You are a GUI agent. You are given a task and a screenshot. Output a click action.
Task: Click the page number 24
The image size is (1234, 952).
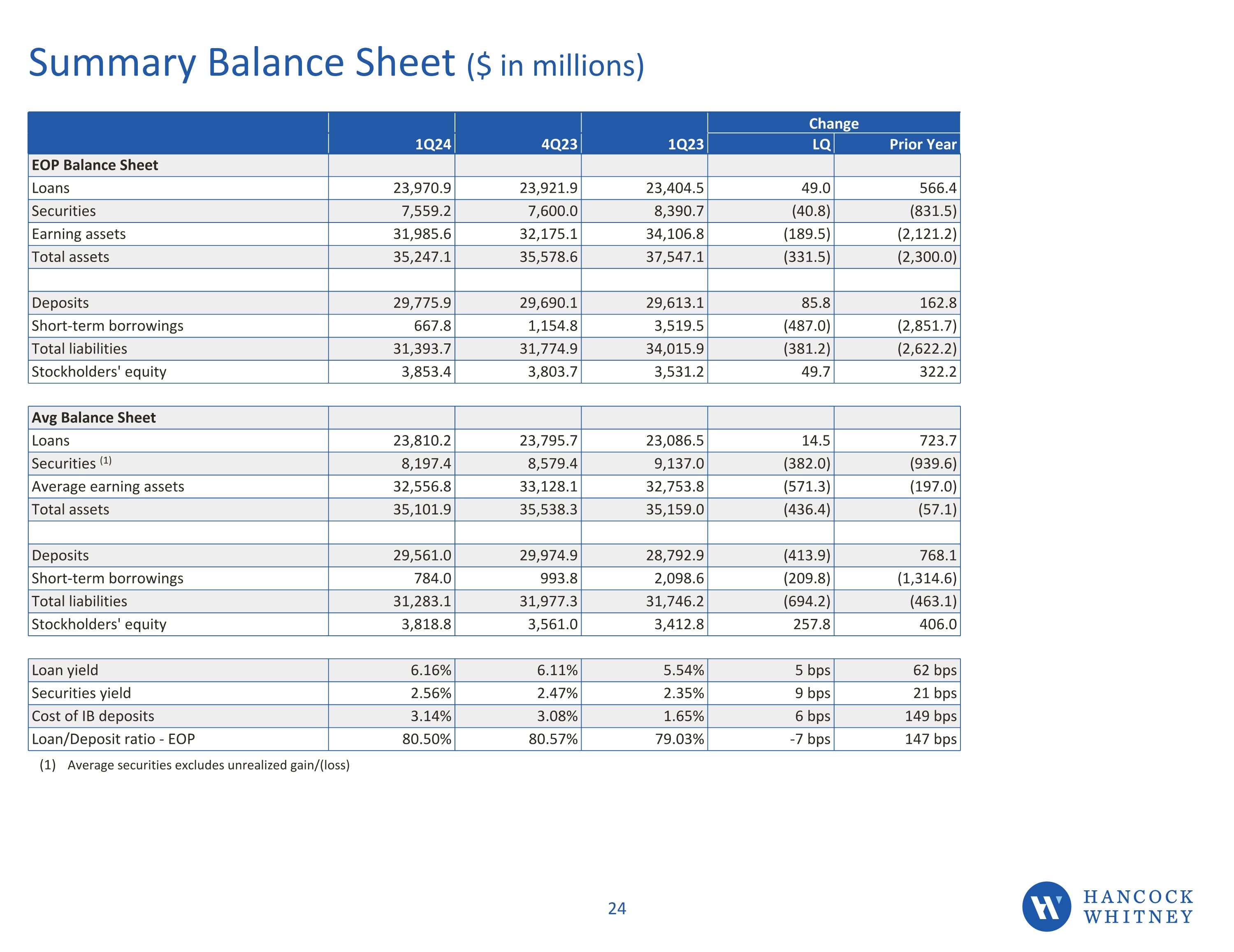point(617,908)
